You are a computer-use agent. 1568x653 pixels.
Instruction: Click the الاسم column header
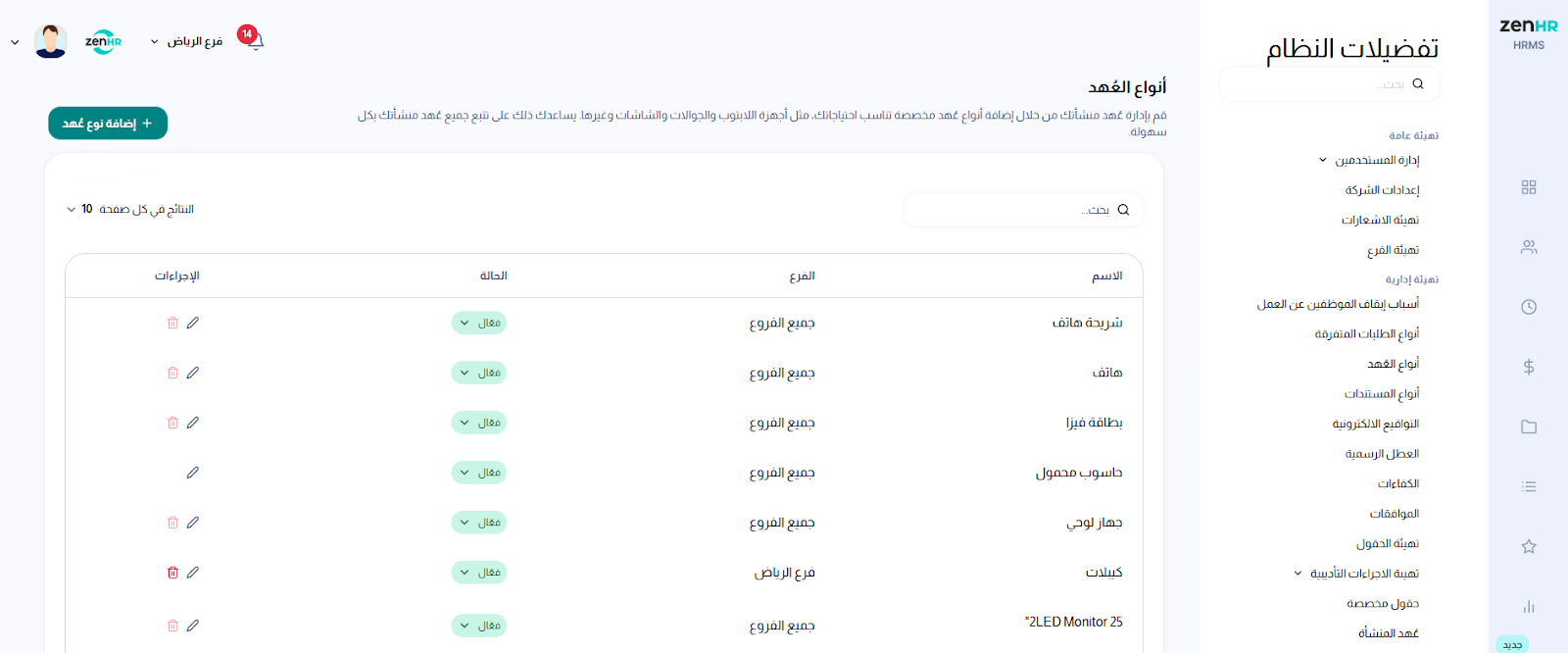[x=1107, y=276]
